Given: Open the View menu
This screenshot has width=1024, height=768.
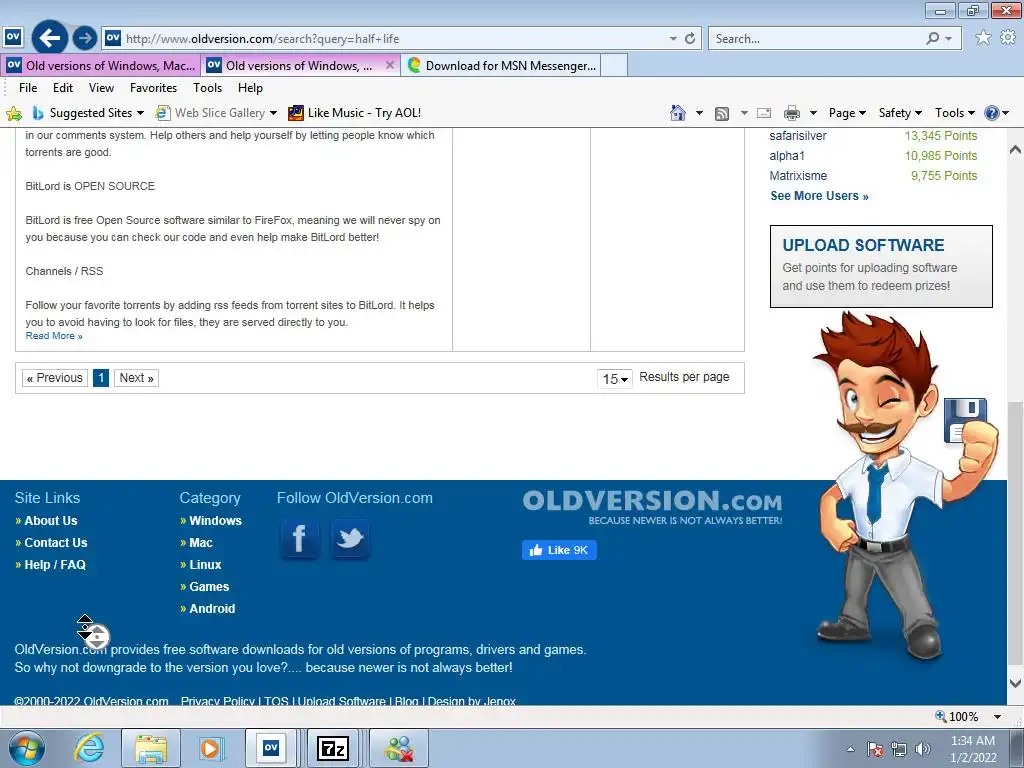Looking at the screenshot, I should (x=101, y=88).
